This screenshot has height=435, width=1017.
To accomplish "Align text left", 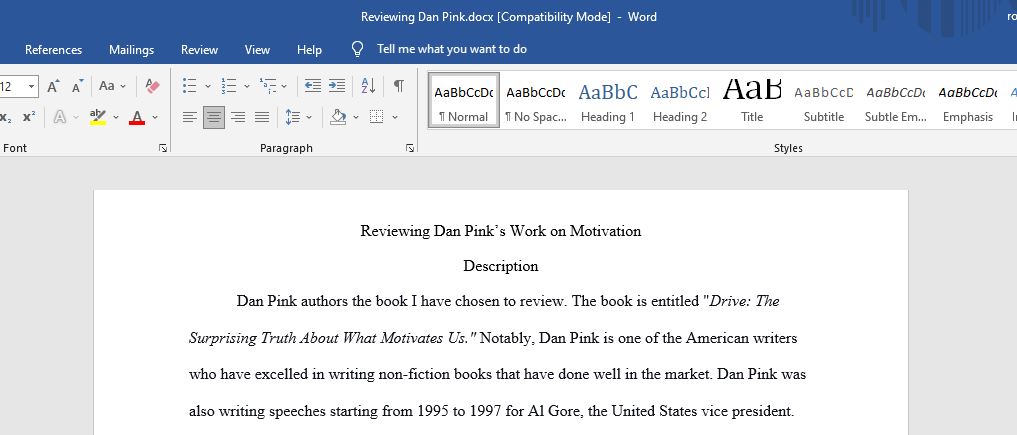I will pyautogui.click(x=189, y=117).
